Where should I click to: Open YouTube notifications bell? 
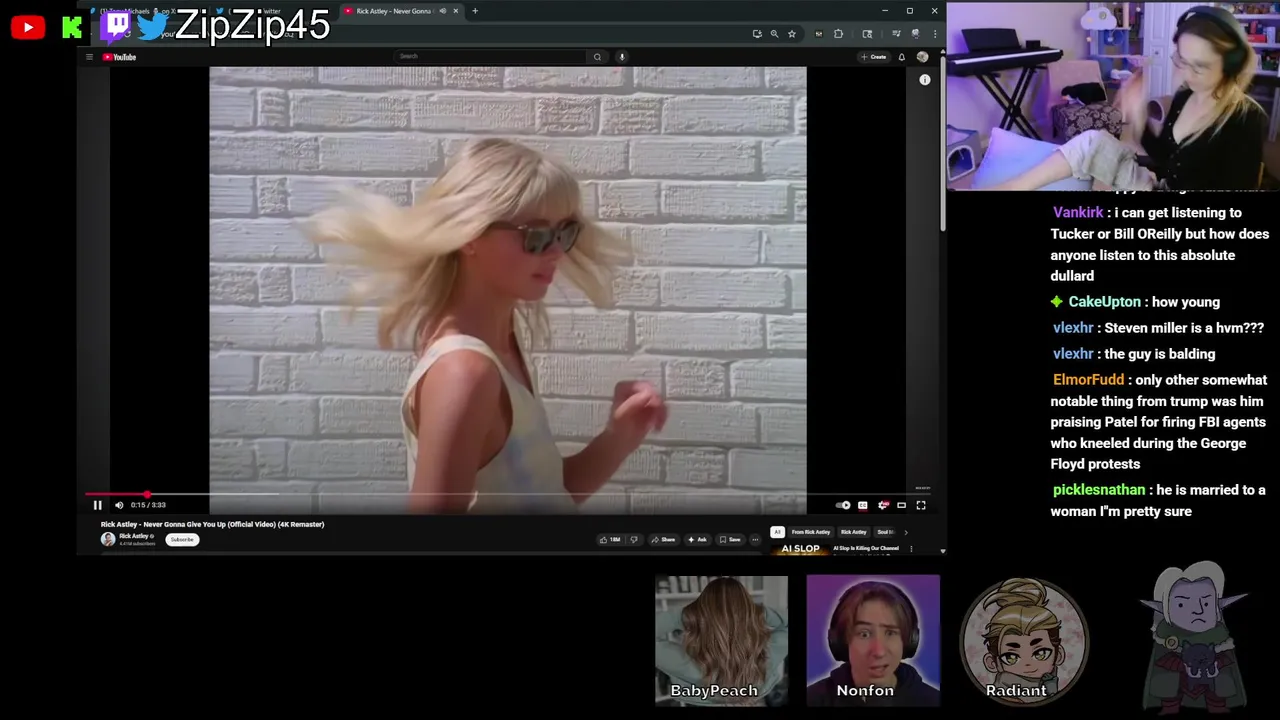(x=901, y=57)
